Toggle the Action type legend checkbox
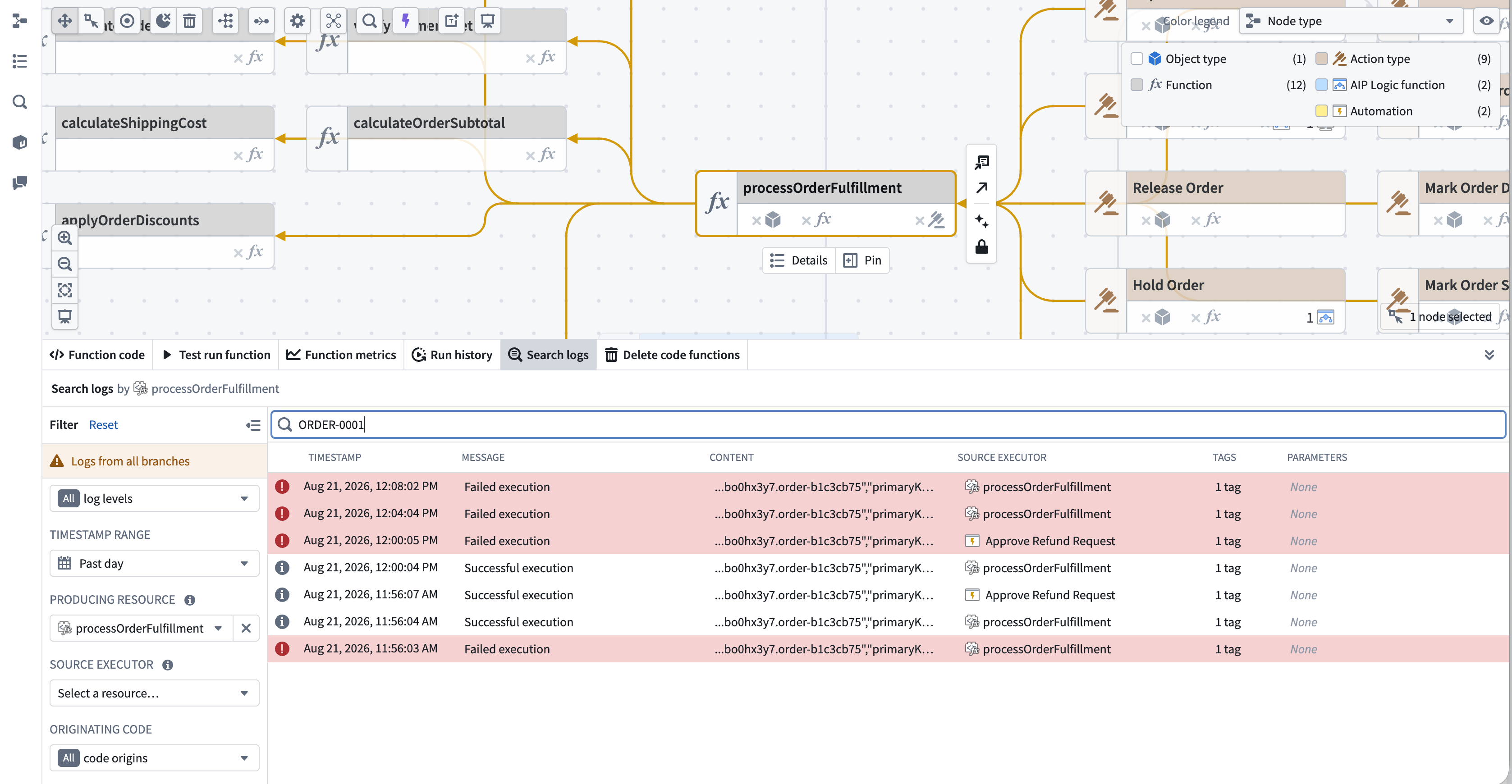 click(x=1322, y=59)
